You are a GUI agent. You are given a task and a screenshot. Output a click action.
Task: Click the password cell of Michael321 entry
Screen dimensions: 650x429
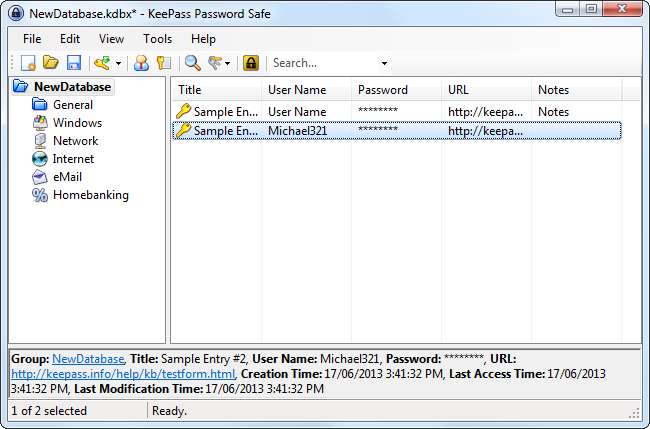[378, 130]
